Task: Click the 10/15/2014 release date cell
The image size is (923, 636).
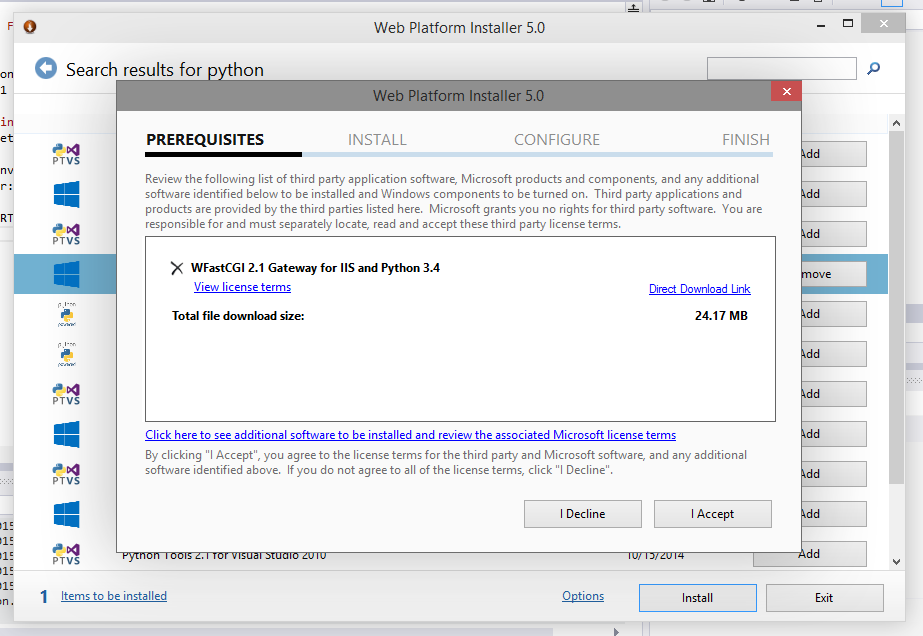Action: pos(655,555)
